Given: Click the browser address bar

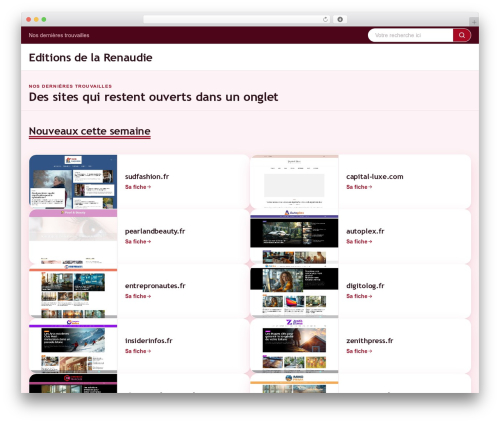Looking at the screenshot, I should coord(237,19).
